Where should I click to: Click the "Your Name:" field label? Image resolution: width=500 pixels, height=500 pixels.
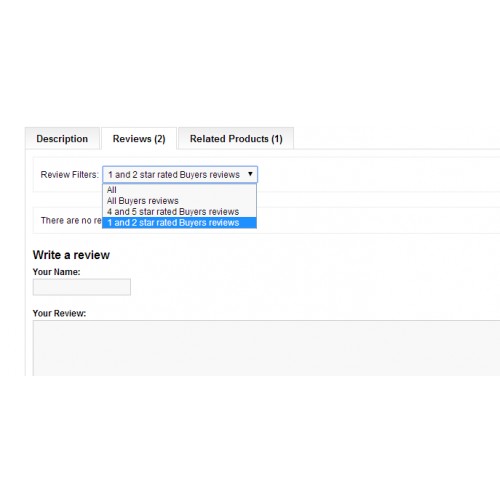click(x=56, y=272)
